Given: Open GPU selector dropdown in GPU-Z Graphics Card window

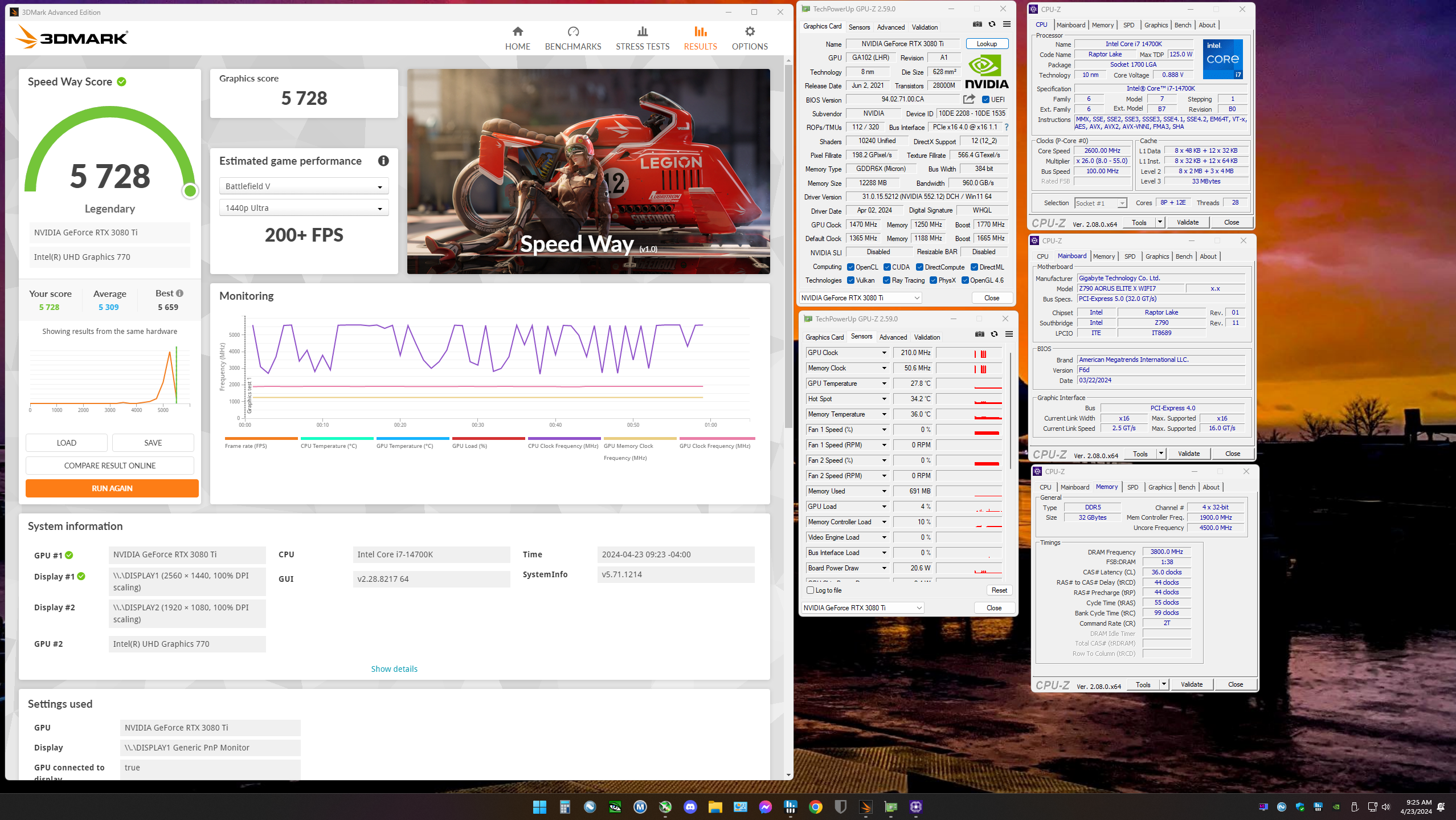Looking at the screenshot, I should [x=860, y=298].
